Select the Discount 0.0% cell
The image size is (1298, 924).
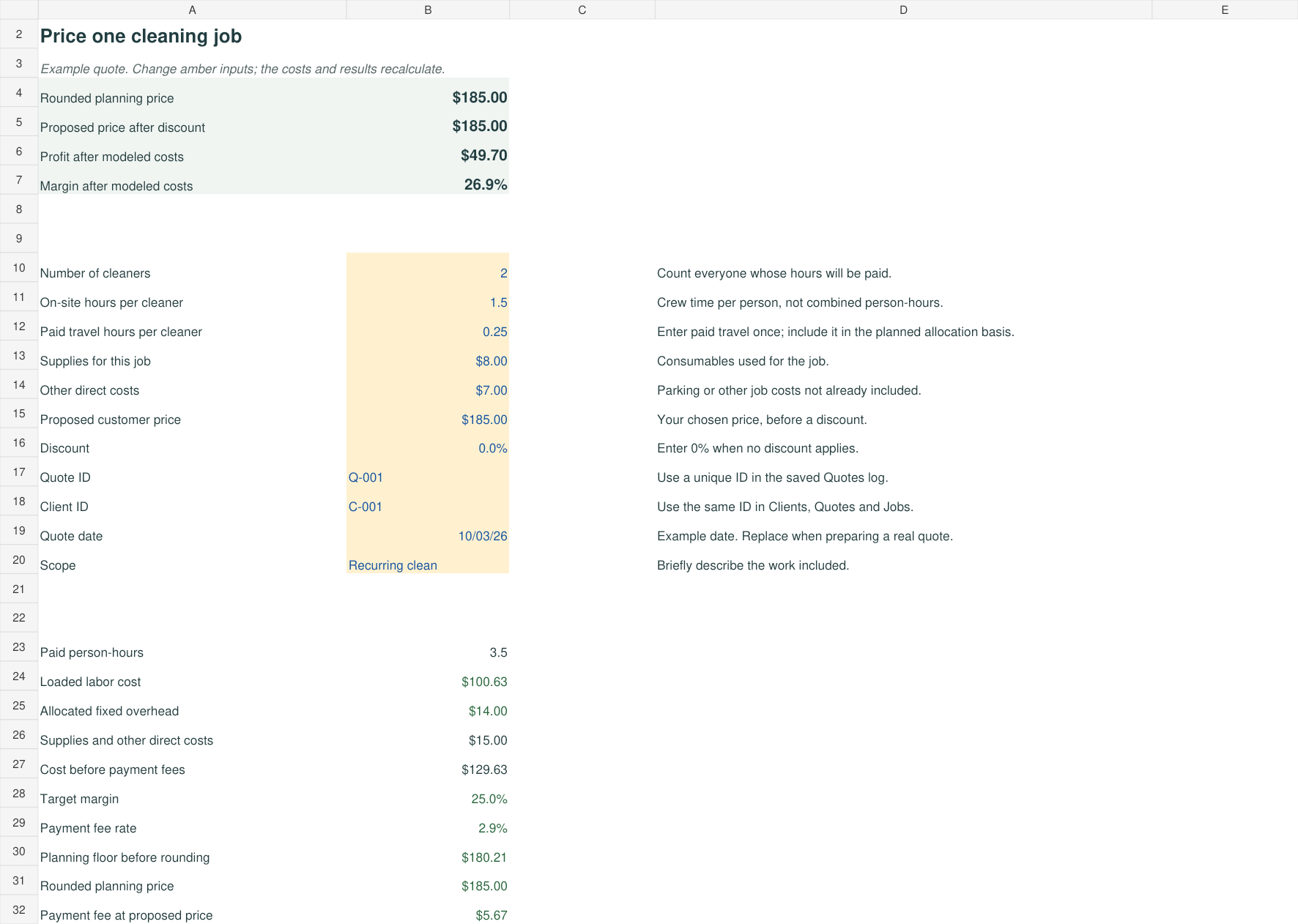tap(428, 443)
